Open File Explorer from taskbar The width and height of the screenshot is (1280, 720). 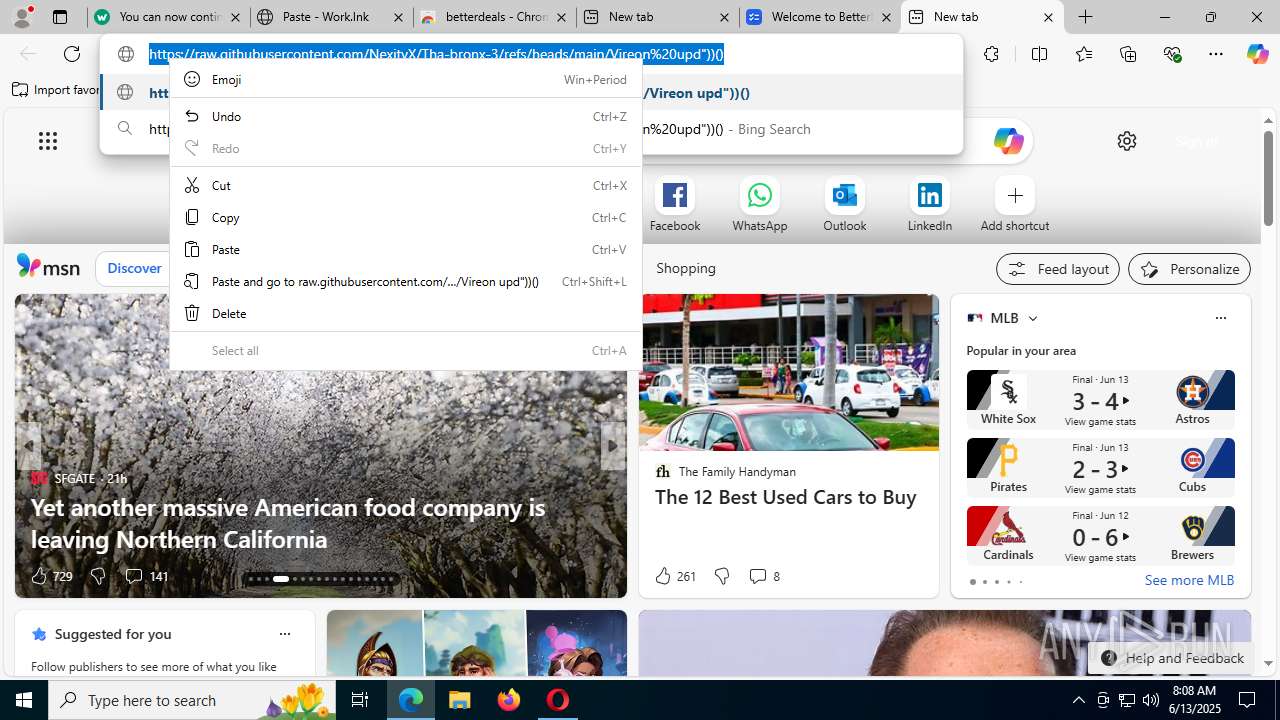(459, 700)
